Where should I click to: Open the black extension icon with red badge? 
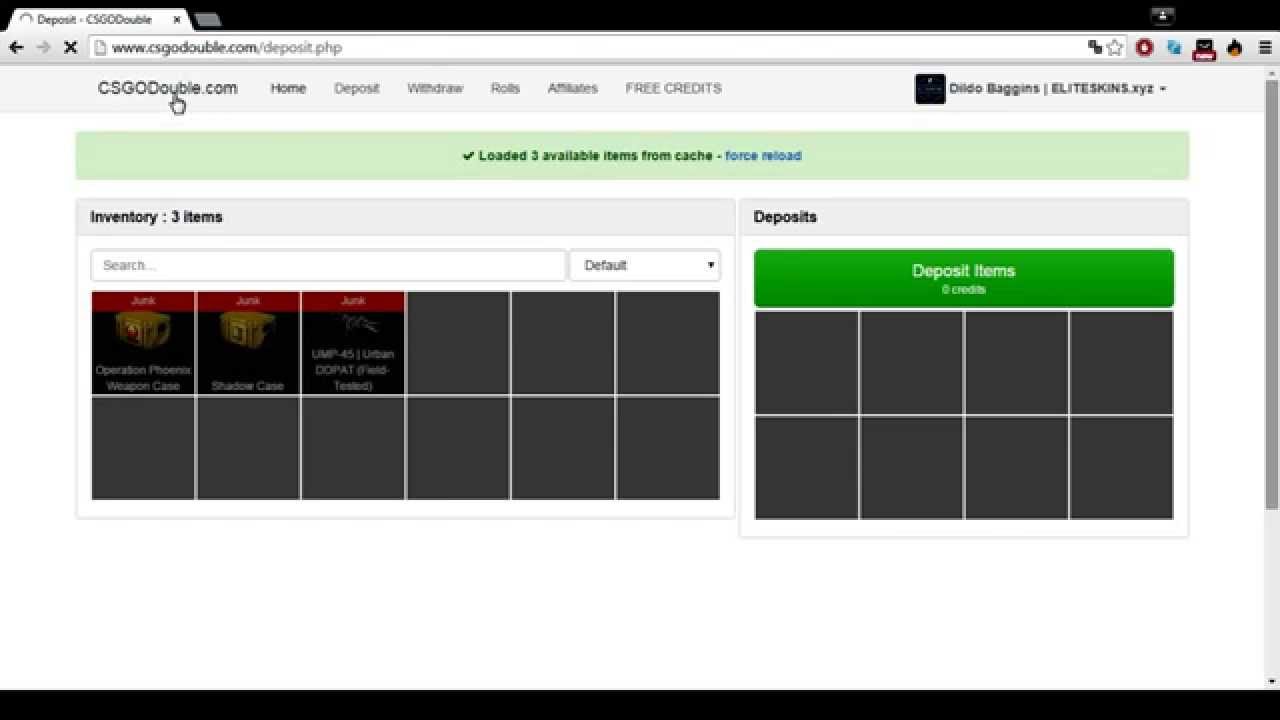coord(1204,48)
